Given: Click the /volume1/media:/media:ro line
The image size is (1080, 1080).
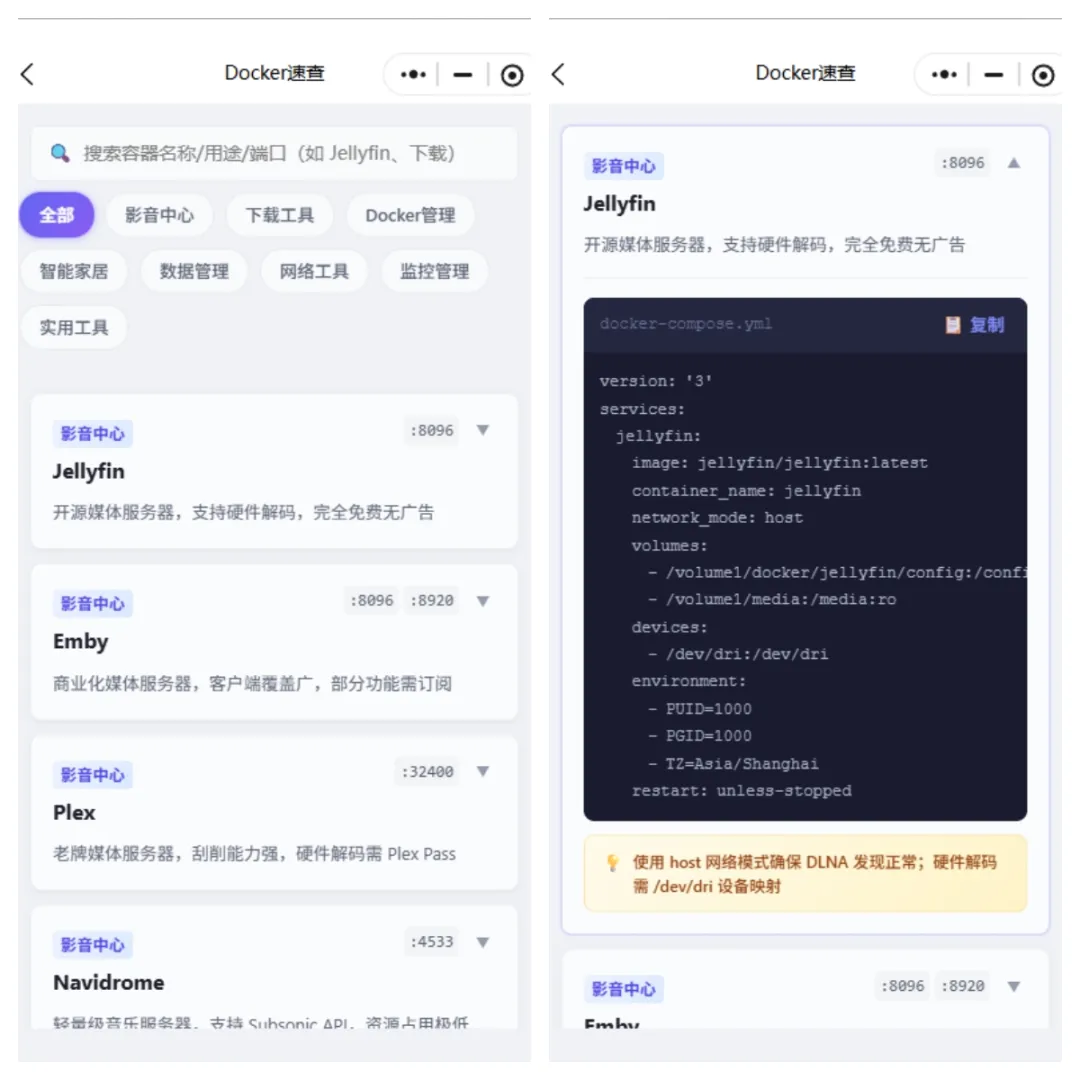Looking at the screenshot, I should pos(772,599).
